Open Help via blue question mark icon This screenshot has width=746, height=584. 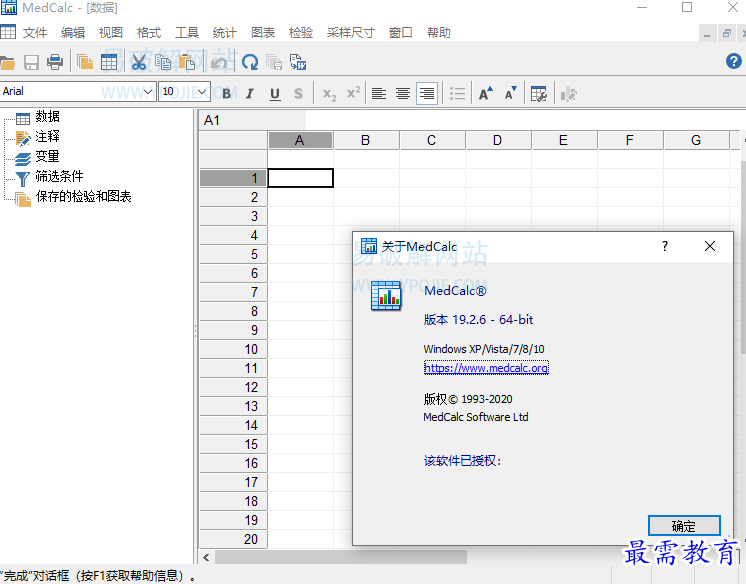[x=734, y=61]
